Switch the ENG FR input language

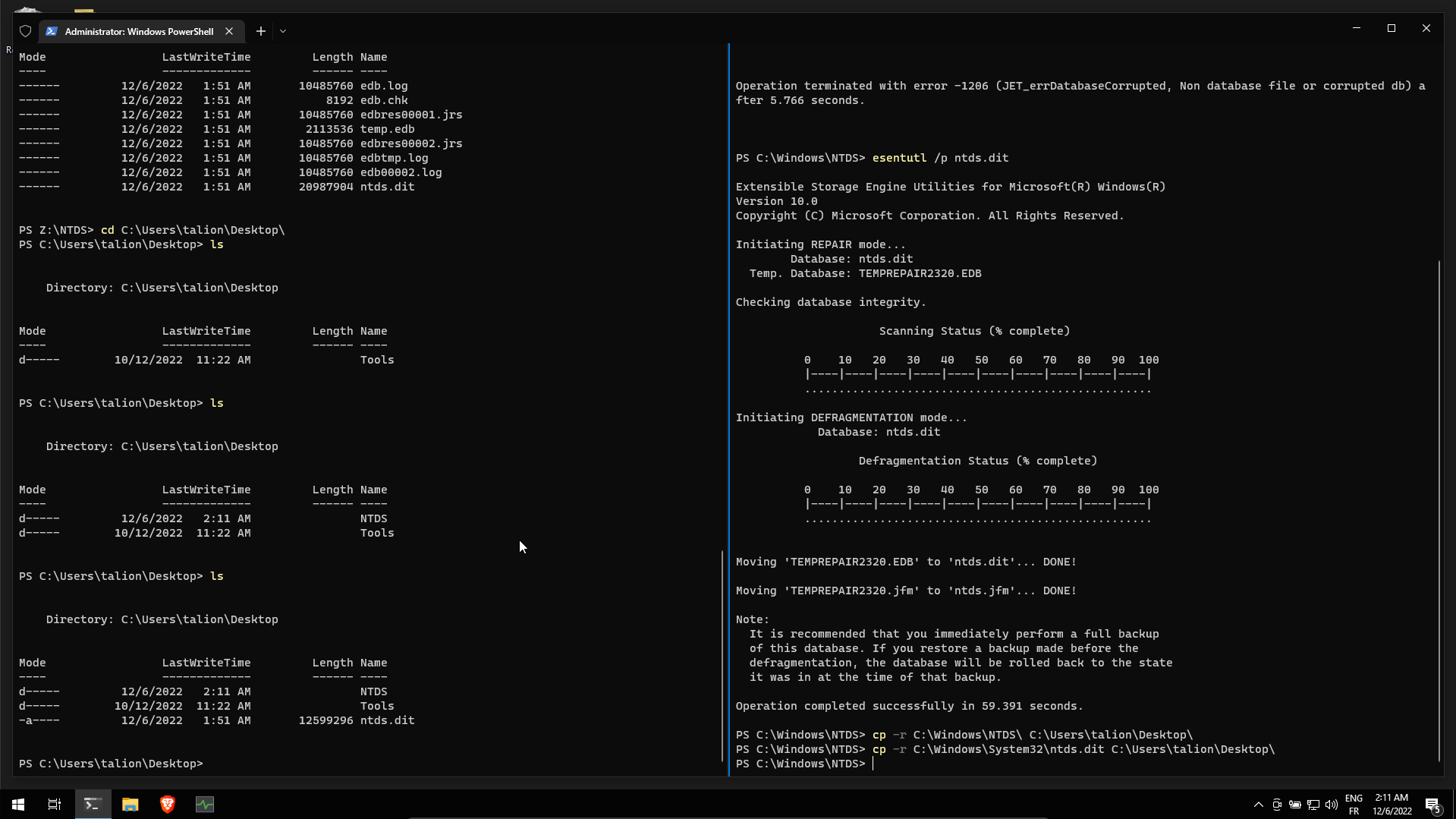pyautogui.click(x=1354, y=805)
